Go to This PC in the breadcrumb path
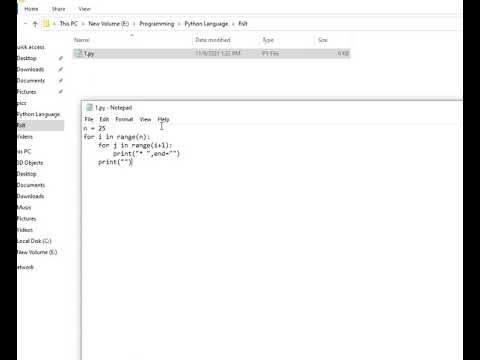 point(68,24)
